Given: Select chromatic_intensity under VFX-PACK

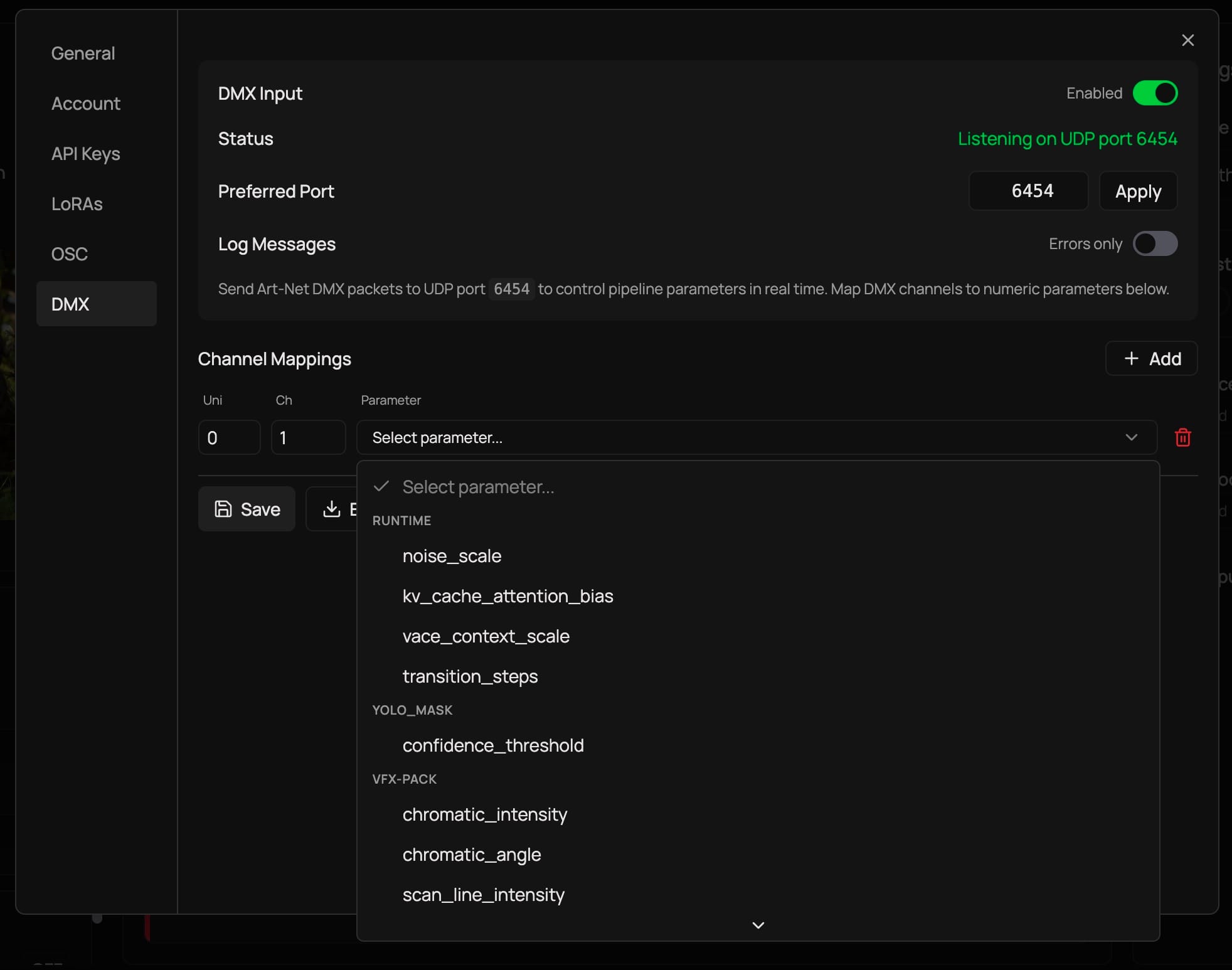Looking at the screenshot, I should coord(484,814).
